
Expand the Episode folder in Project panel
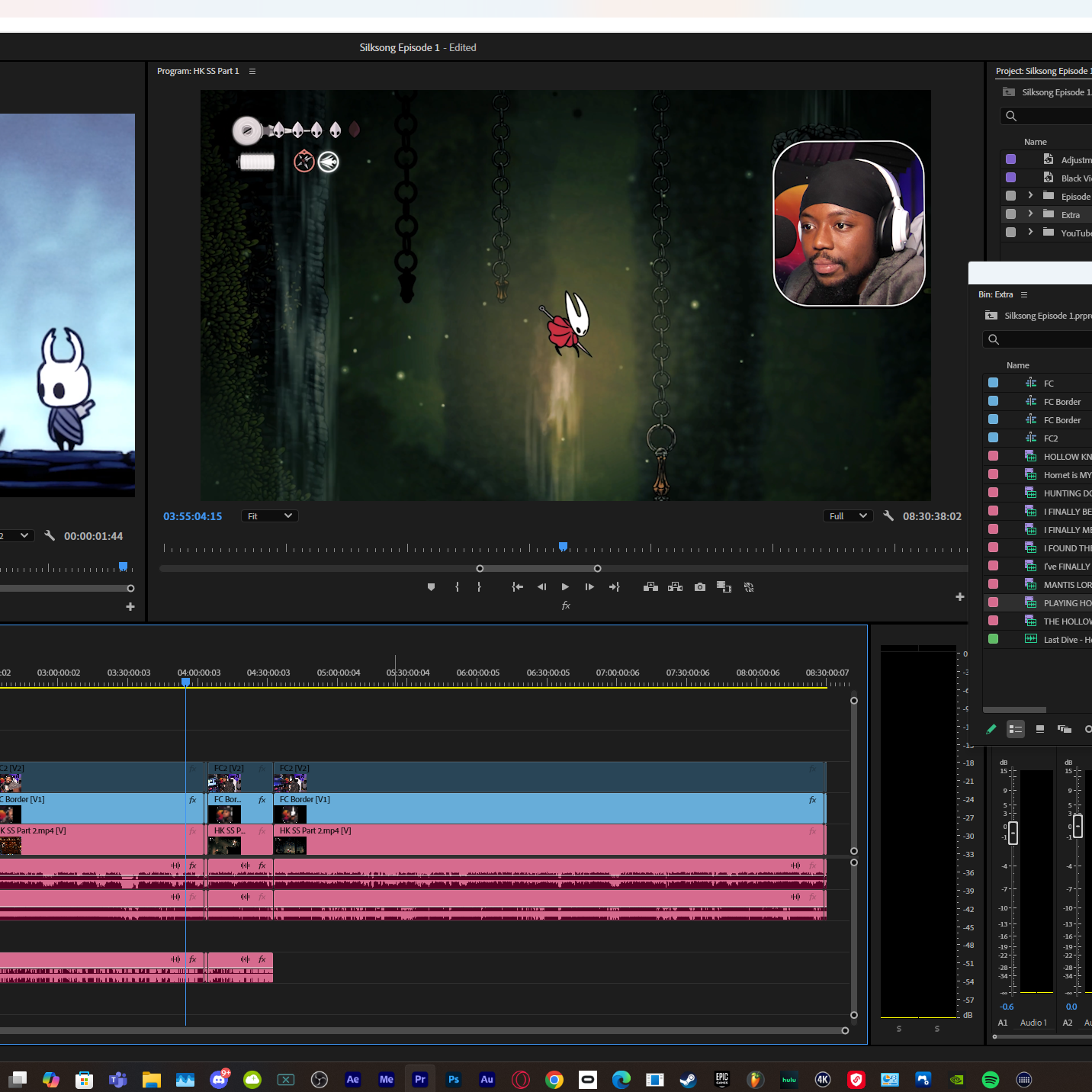click(1030, 196)
